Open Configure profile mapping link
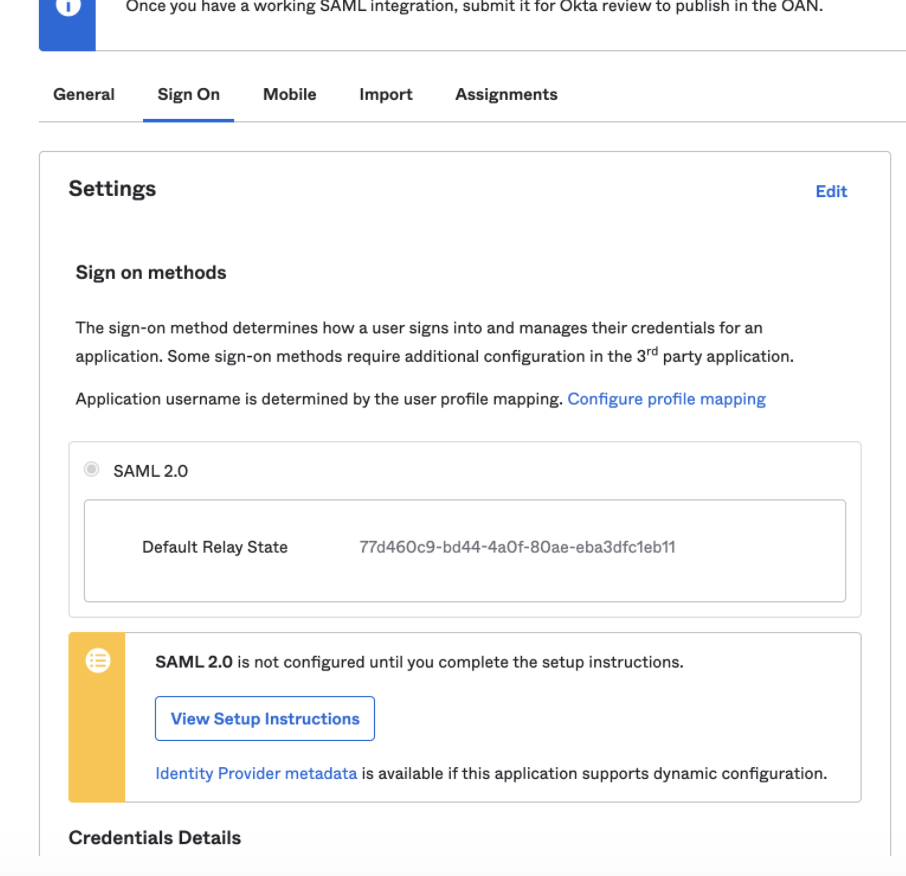 666,399
